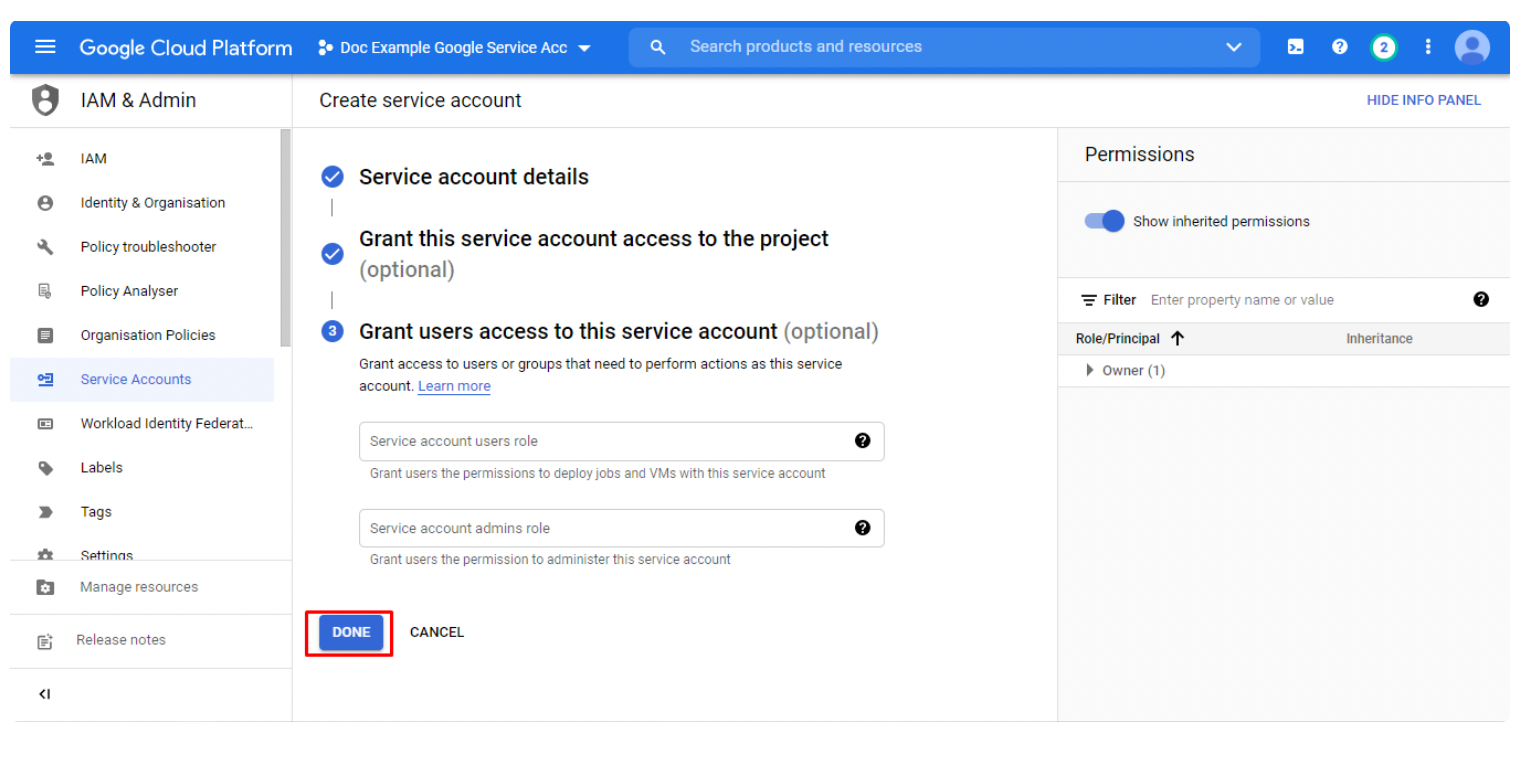This screenshot has height=762, width=1522.
Task: Toggle Show inherited permissions switch
Action: click(1104, 221)
